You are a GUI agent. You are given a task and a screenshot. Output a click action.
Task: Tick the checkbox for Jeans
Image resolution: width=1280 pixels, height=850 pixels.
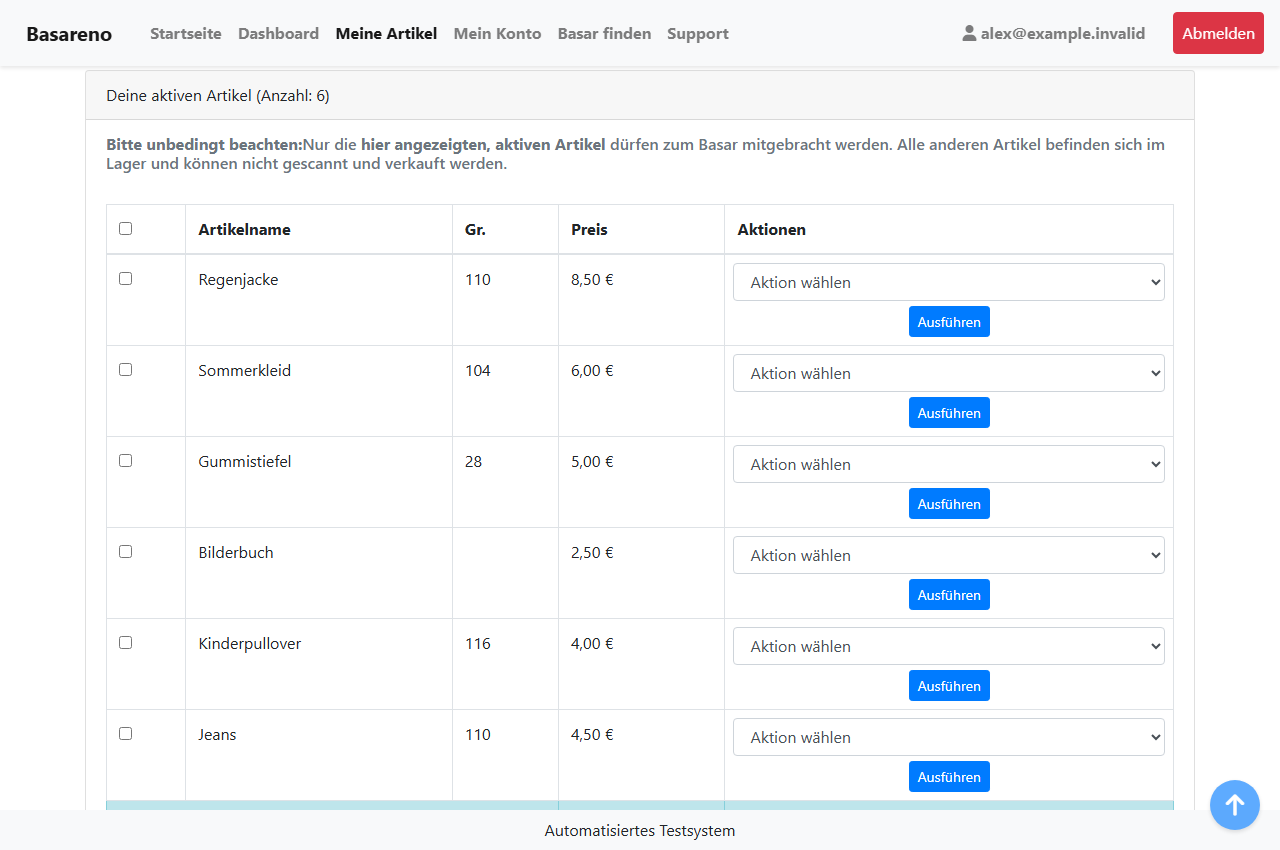(125, 733)
